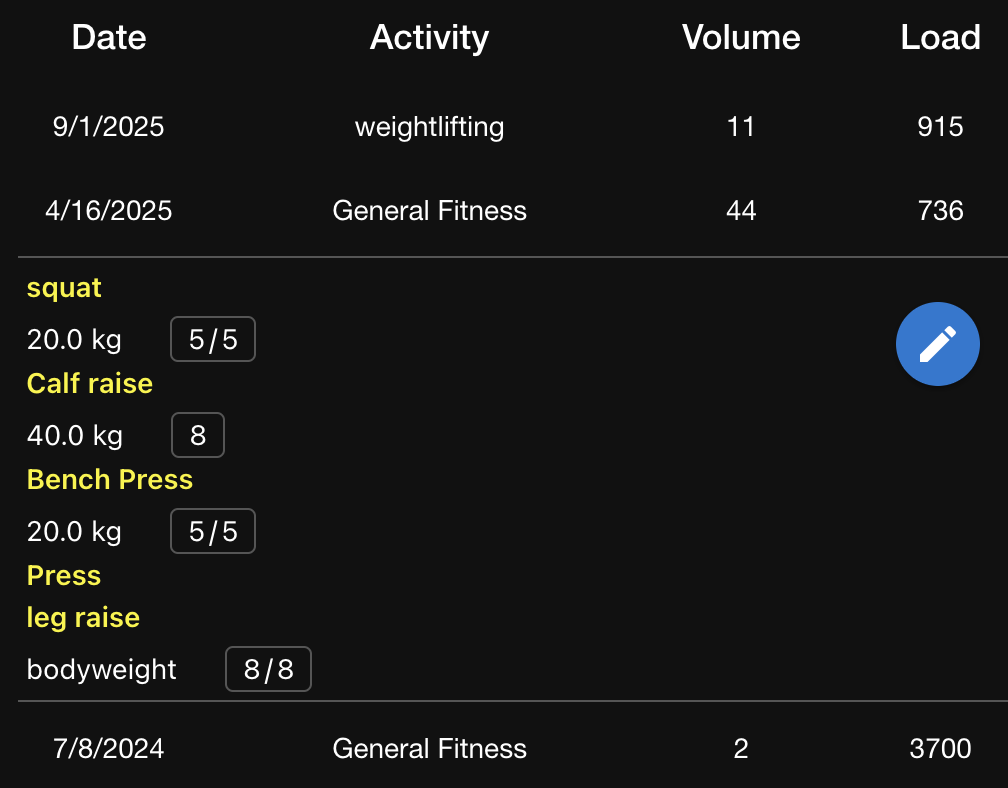Click the Calf raise exercise name
The width and height of the screenshot is (1008, 788).
click(90, 384)
